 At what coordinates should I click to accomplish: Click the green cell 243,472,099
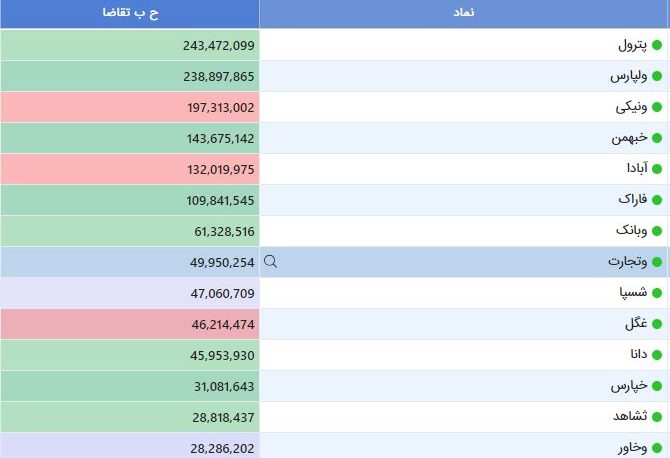tap(130, 45)
